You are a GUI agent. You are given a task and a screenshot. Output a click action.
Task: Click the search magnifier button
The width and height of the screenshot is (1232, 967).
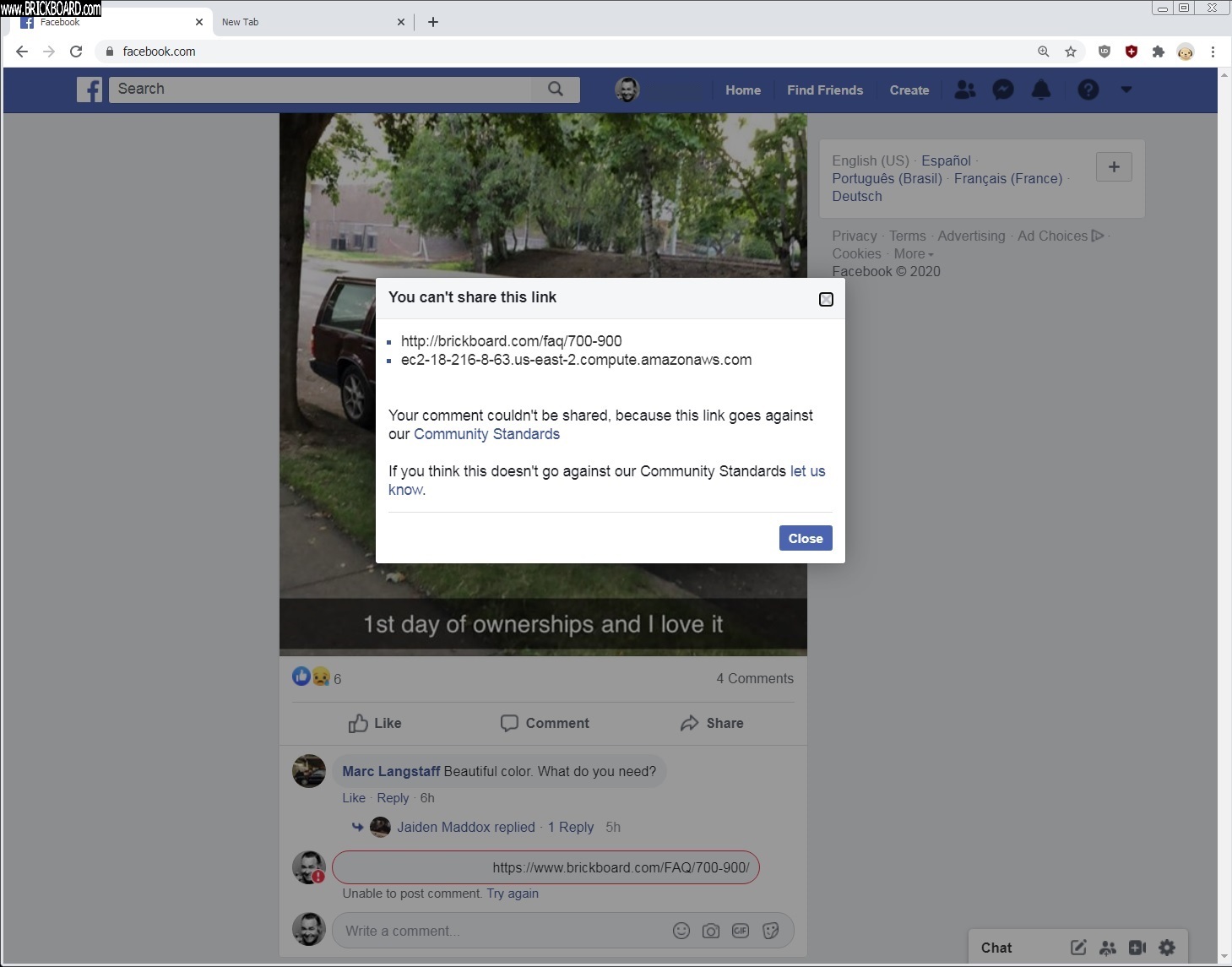(555, 90)
